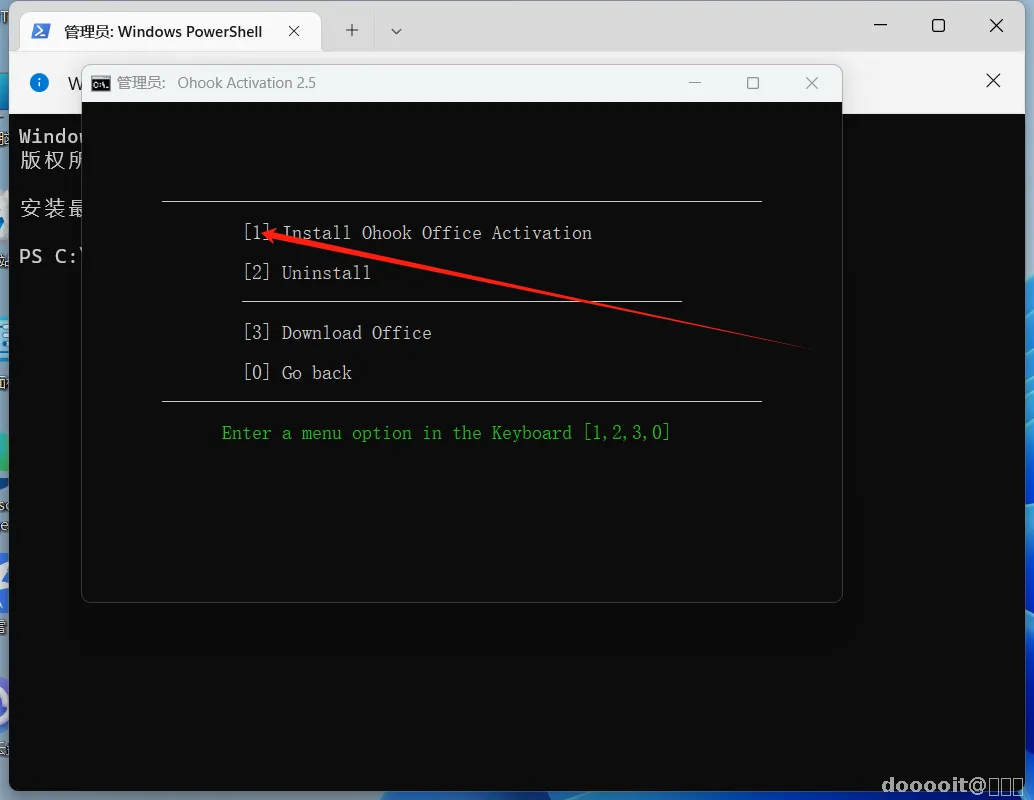Choose the Go back menu entry
Image resolution: width=1034 pixels, height=800 pixels.
[x=297, y=373]
